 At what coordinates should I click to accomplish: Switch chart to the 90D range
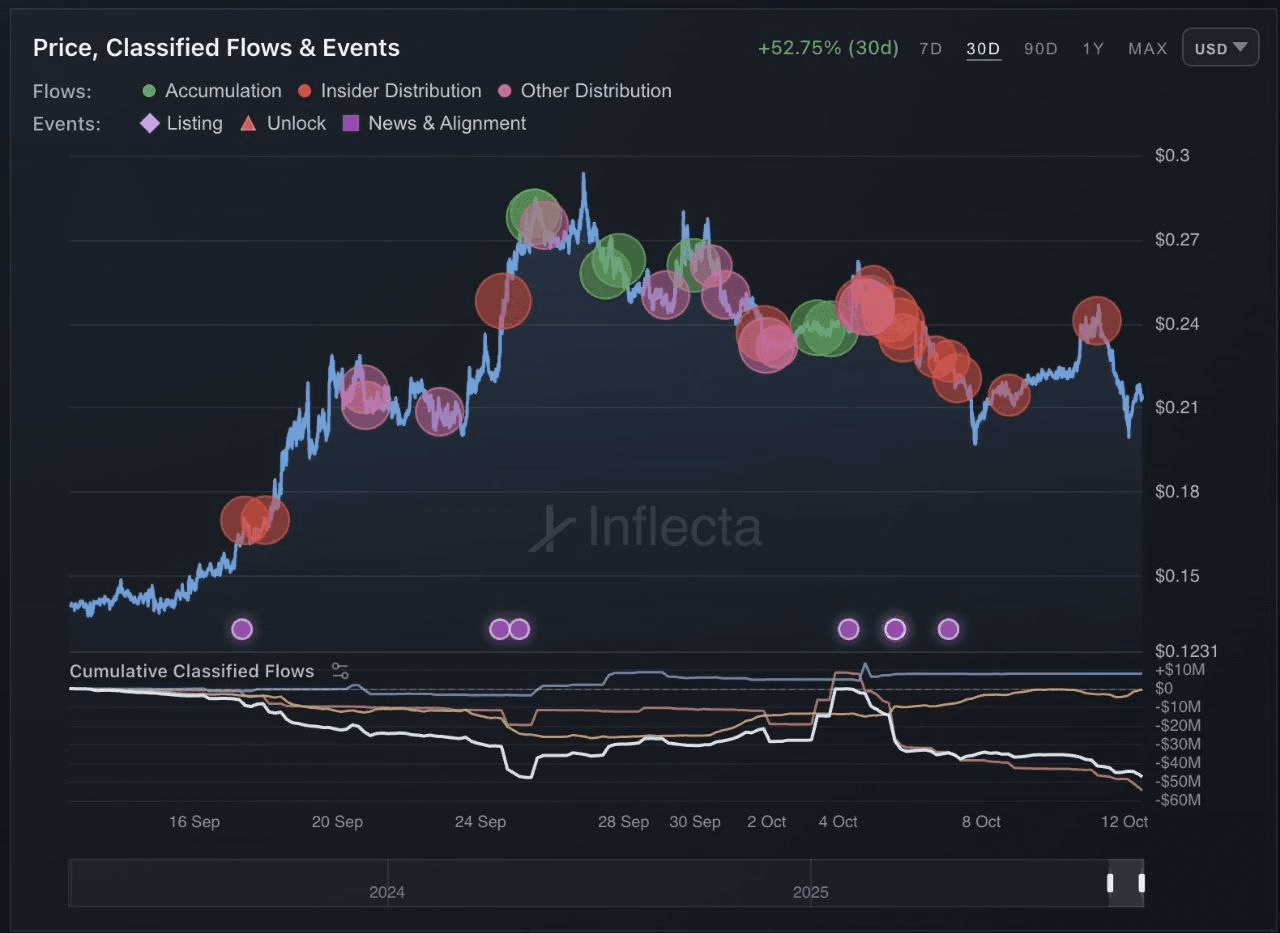tap(1041, 48)
